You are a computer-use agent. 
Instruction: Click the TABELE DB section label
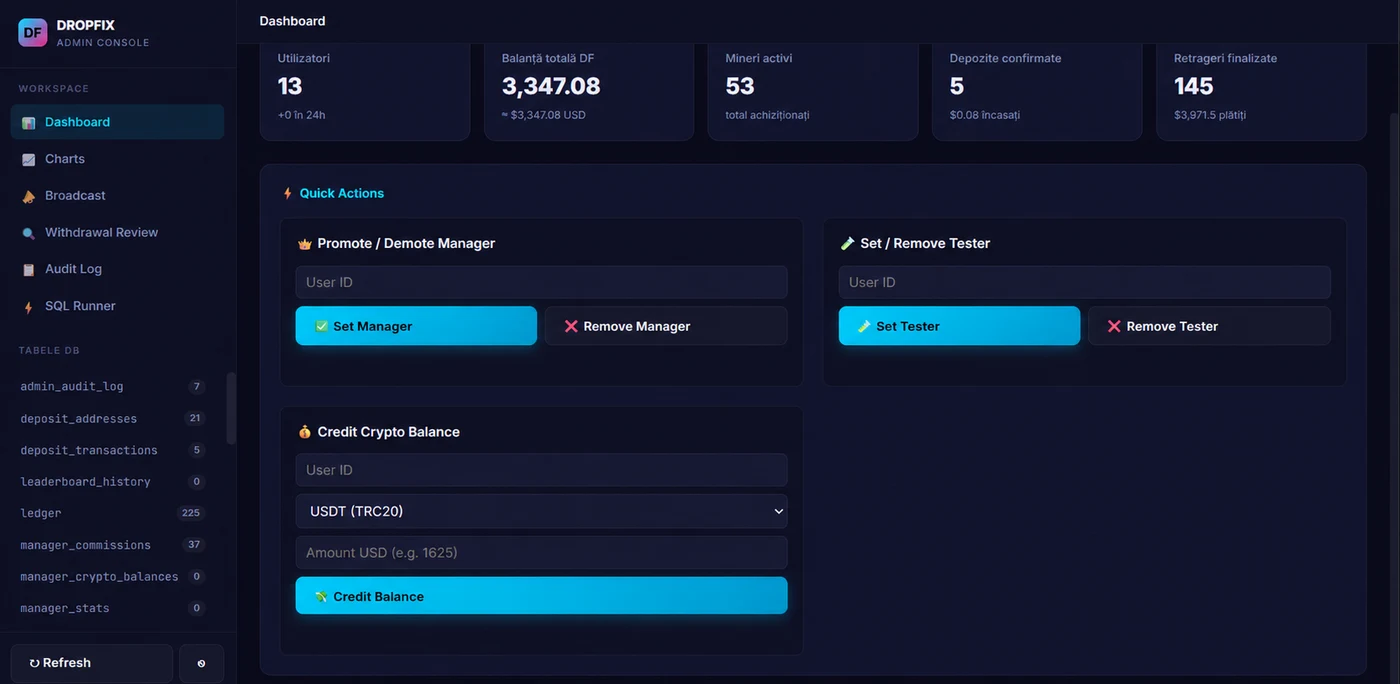tap(49, 351)
